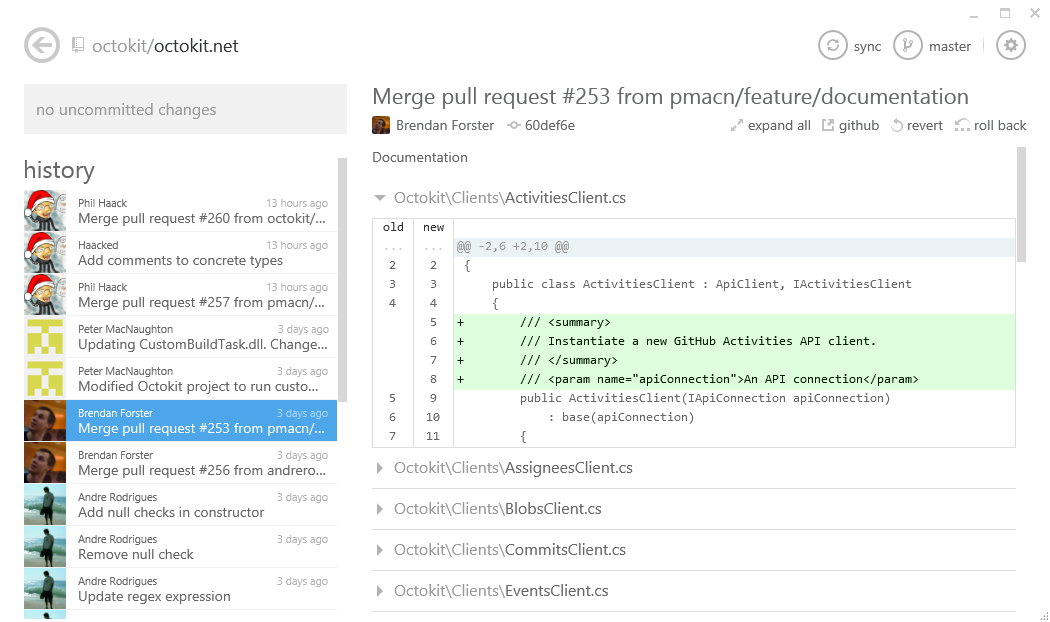The width and height of the screenshot is (1050, 622).
Task: Collapse the ActivitiesClient.cs diff
Action: tap(380, 198)
